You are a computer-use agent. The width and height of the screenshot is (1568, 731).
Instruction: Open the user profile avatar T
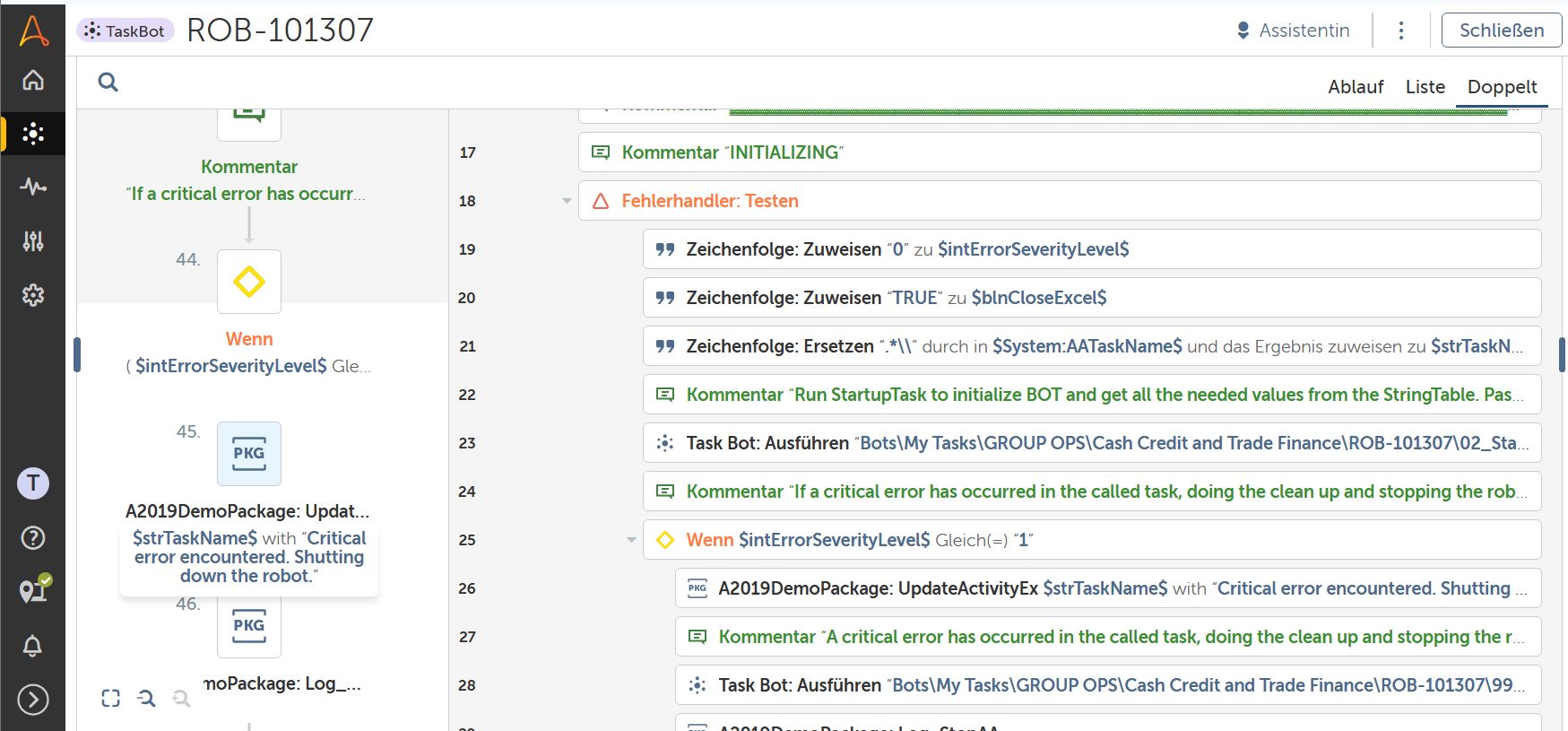click(33, 483)
